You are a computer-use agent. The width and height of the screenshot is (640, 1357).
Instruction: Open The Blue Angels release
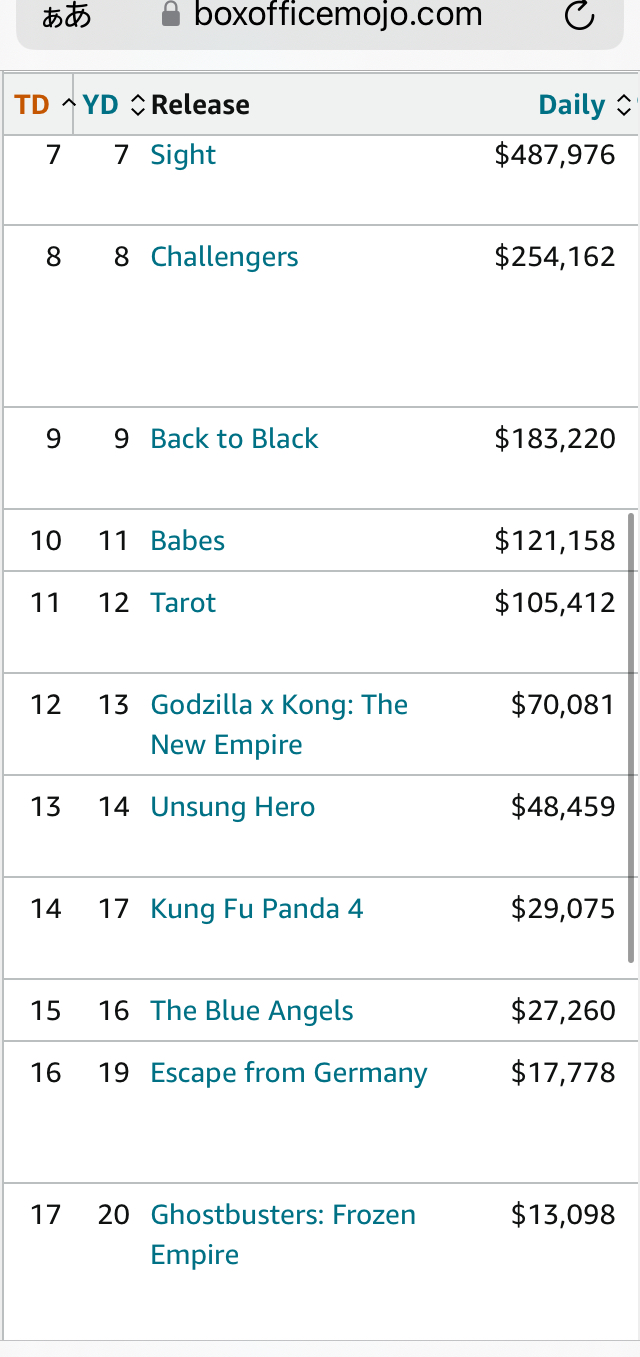point(252,1011)
